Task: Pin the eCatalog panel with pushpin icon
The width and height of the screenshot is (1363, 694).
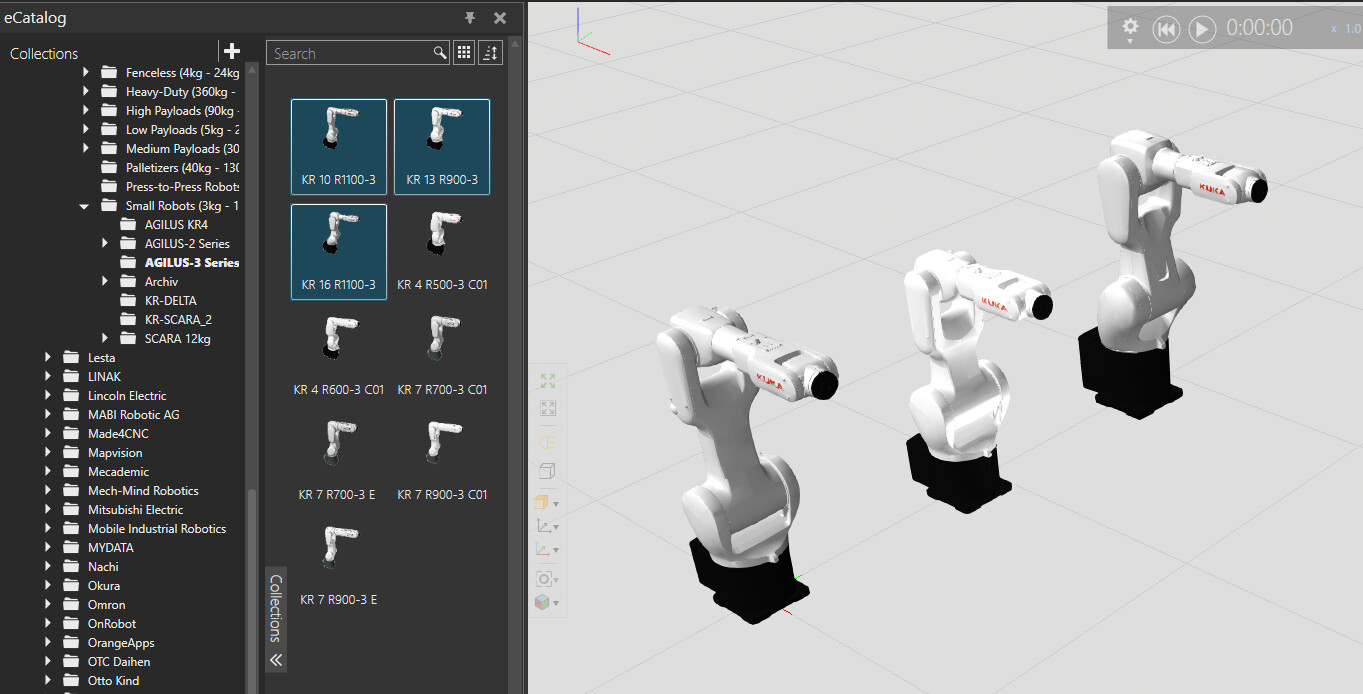Action: [x=470, y=18]
